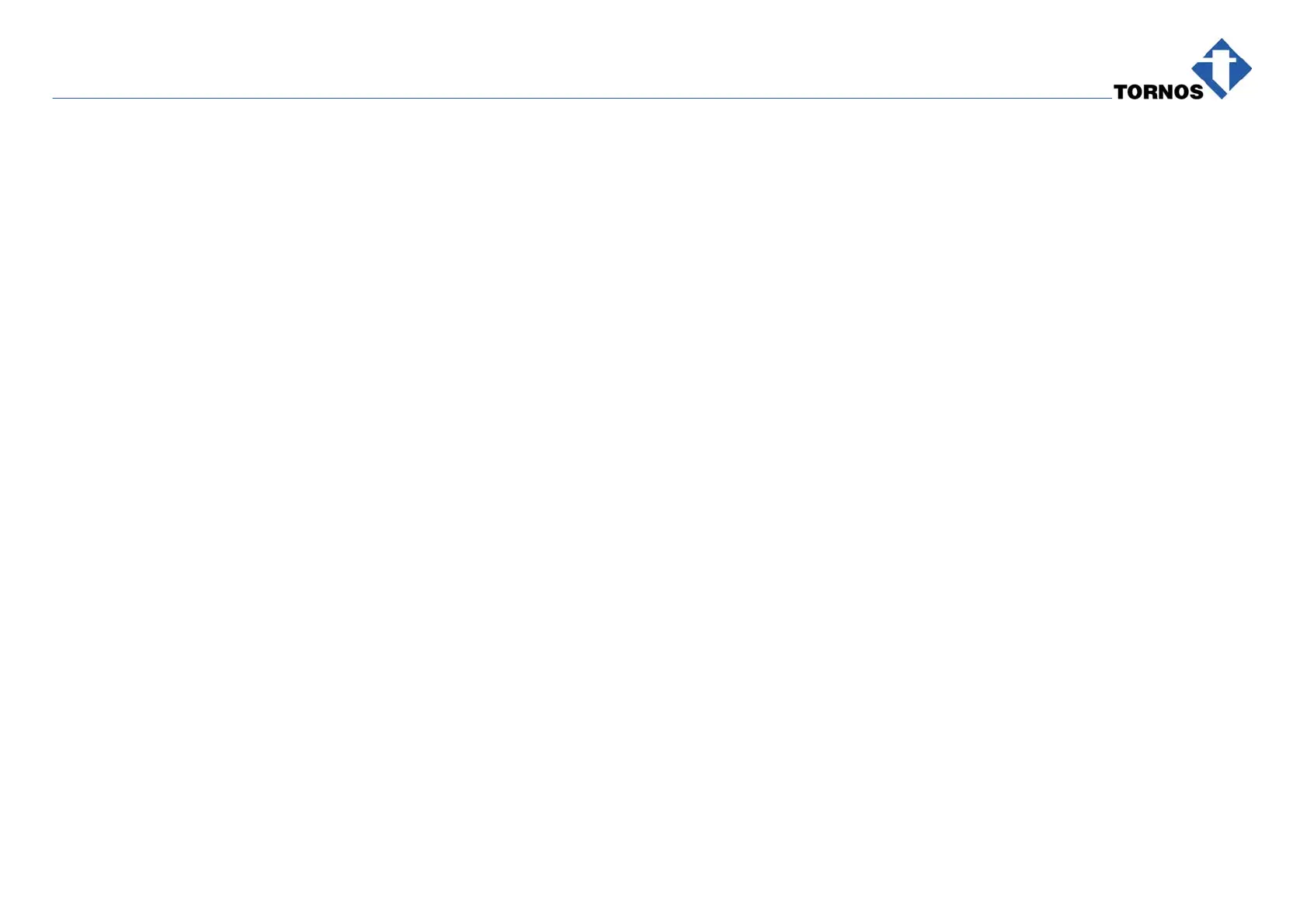The image size is (1307, 924).
Task: Select the top point of the blue diamond
Action: click(x=1222, y=41)
